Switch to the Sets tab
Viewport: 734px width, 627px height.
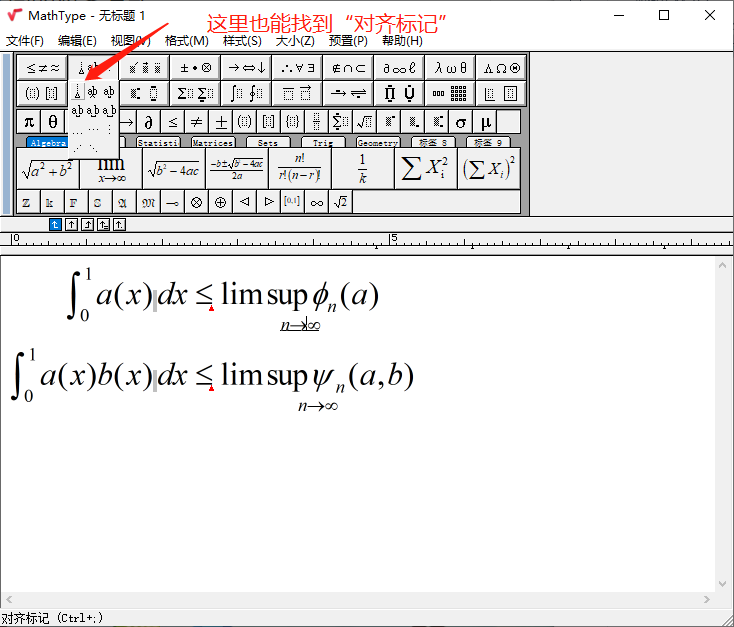click(268, 142)
